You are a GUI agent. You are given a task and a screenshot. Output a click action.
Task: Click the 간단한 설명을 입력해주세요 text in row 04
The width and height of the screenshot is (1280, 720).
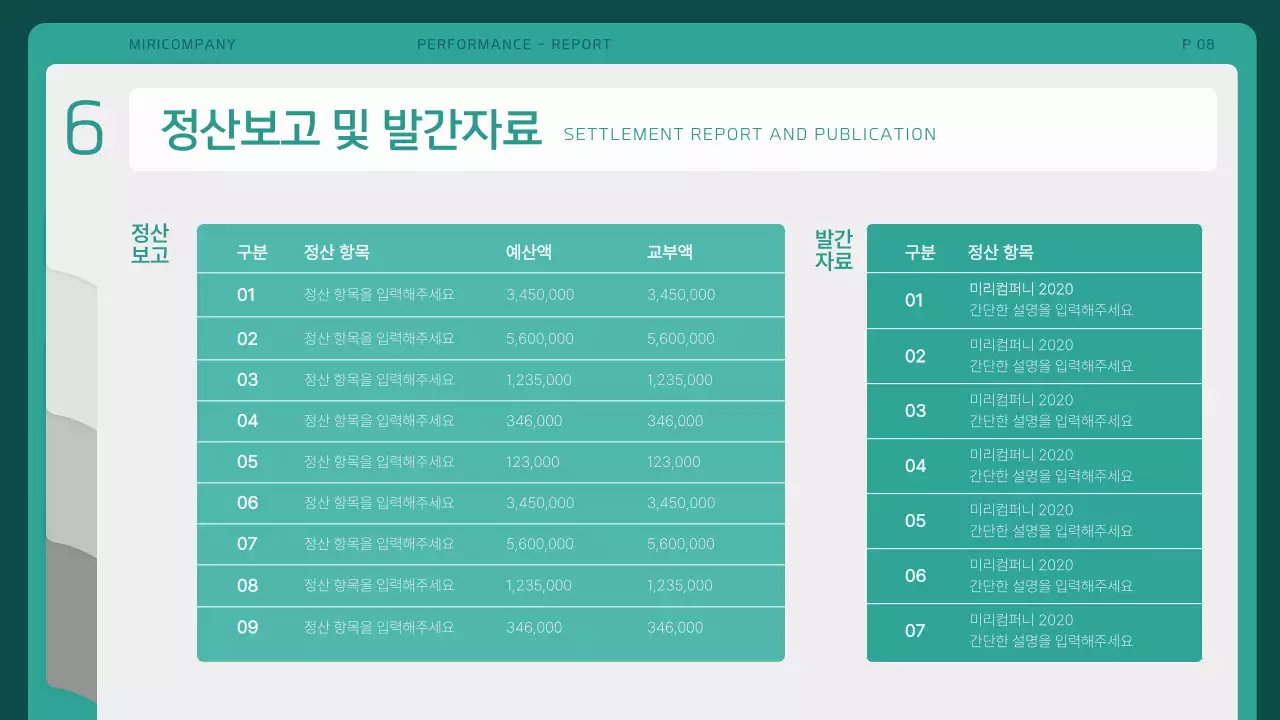(1045, 476)
